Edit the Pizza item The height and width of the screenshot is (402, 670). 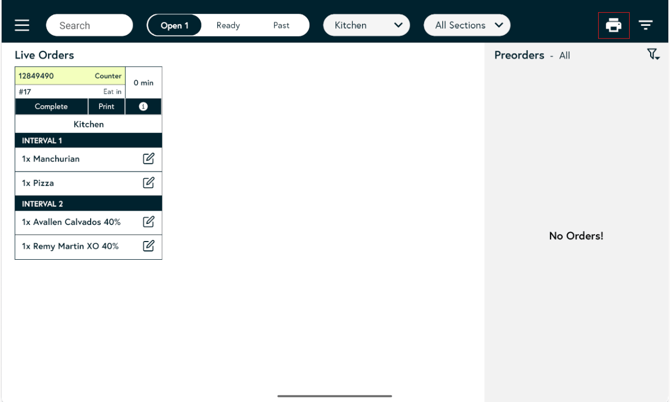[148, 183]
